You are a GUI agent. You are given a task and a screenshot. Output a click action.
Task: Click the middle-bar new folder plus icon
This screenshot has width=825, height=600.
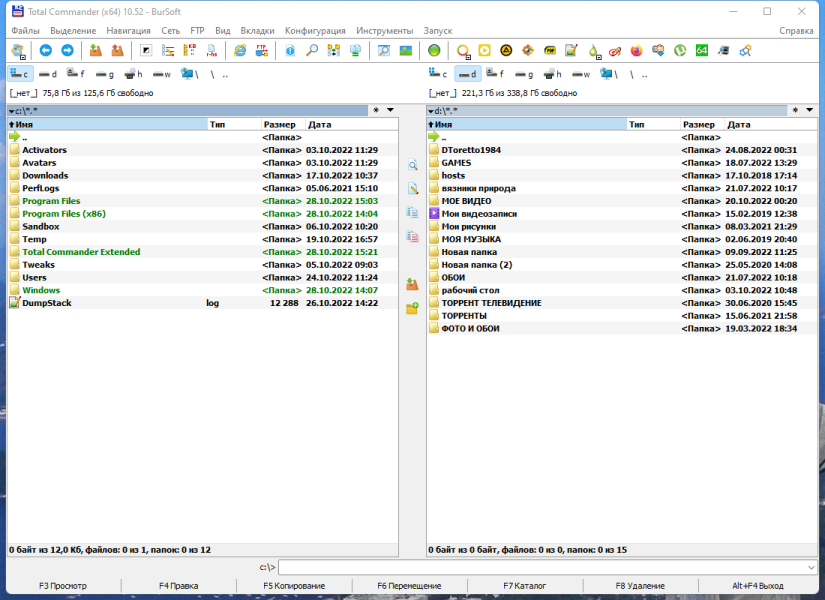tap(412, 308)
